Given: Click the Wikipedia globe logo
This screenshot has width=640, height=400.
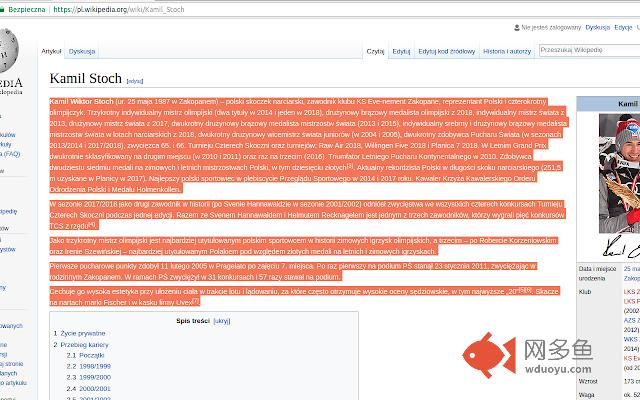Looking at the screenshot, I should coord(8,51).
